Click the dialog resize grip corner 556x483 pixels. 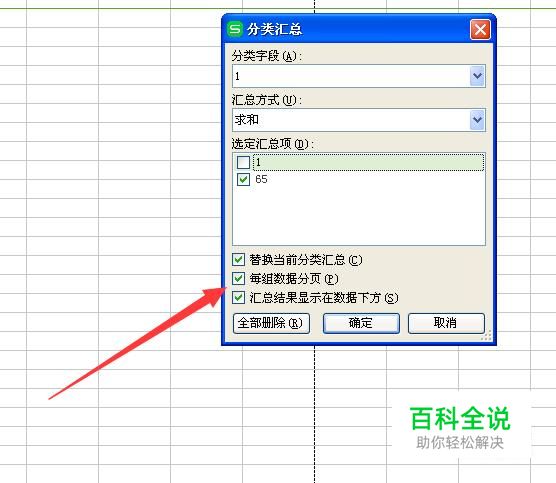pos(486,335)
